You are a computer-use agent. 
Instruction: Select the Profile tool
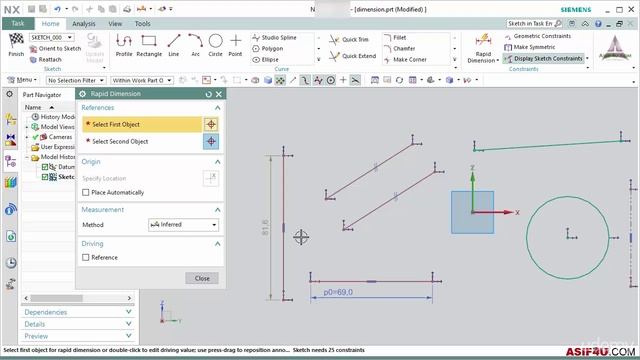click(x=124, y=44)
